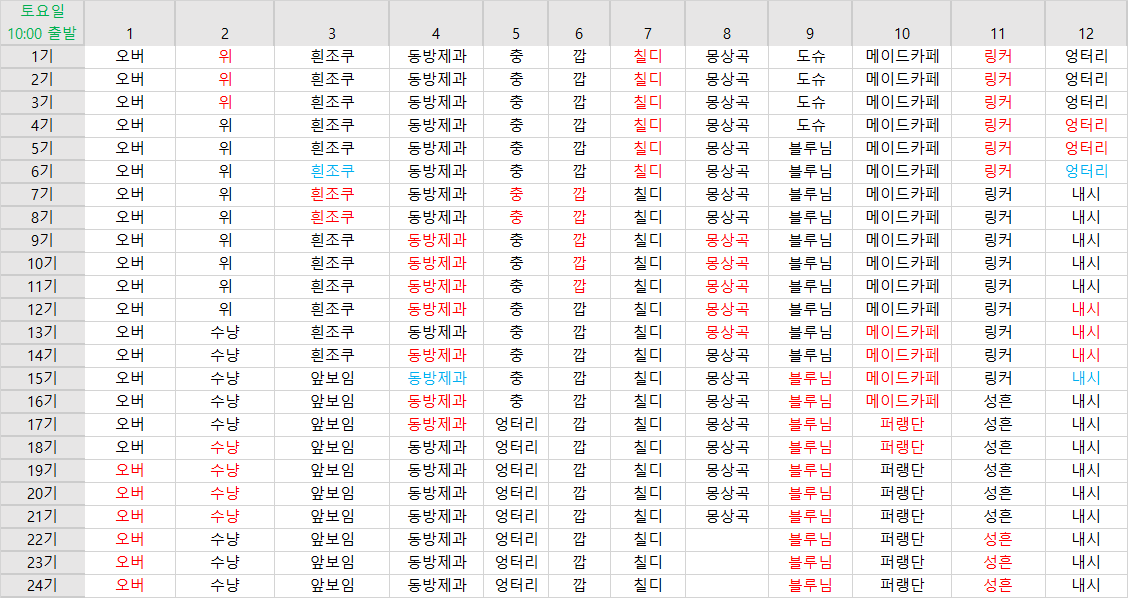This screenshot has width=1128, height=598.
Task: Select empty column 8 cell in row 22기
Action: point(727,539)
